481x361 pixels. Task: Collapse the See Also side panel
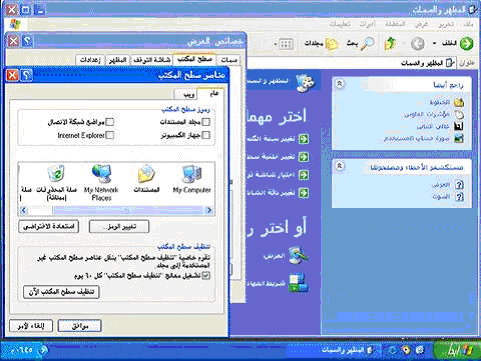(x=340, y=83)
